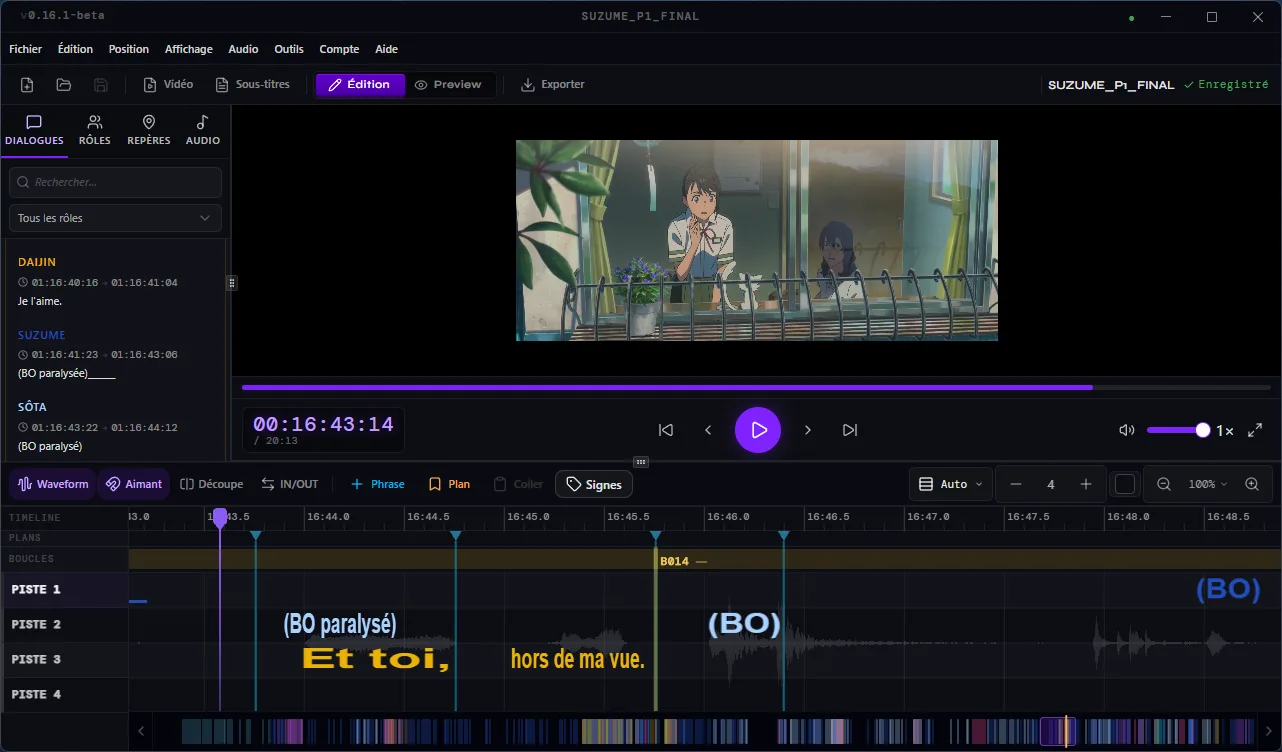Adjust the volume slider

pyautogui.click(x=1178, y=430)
